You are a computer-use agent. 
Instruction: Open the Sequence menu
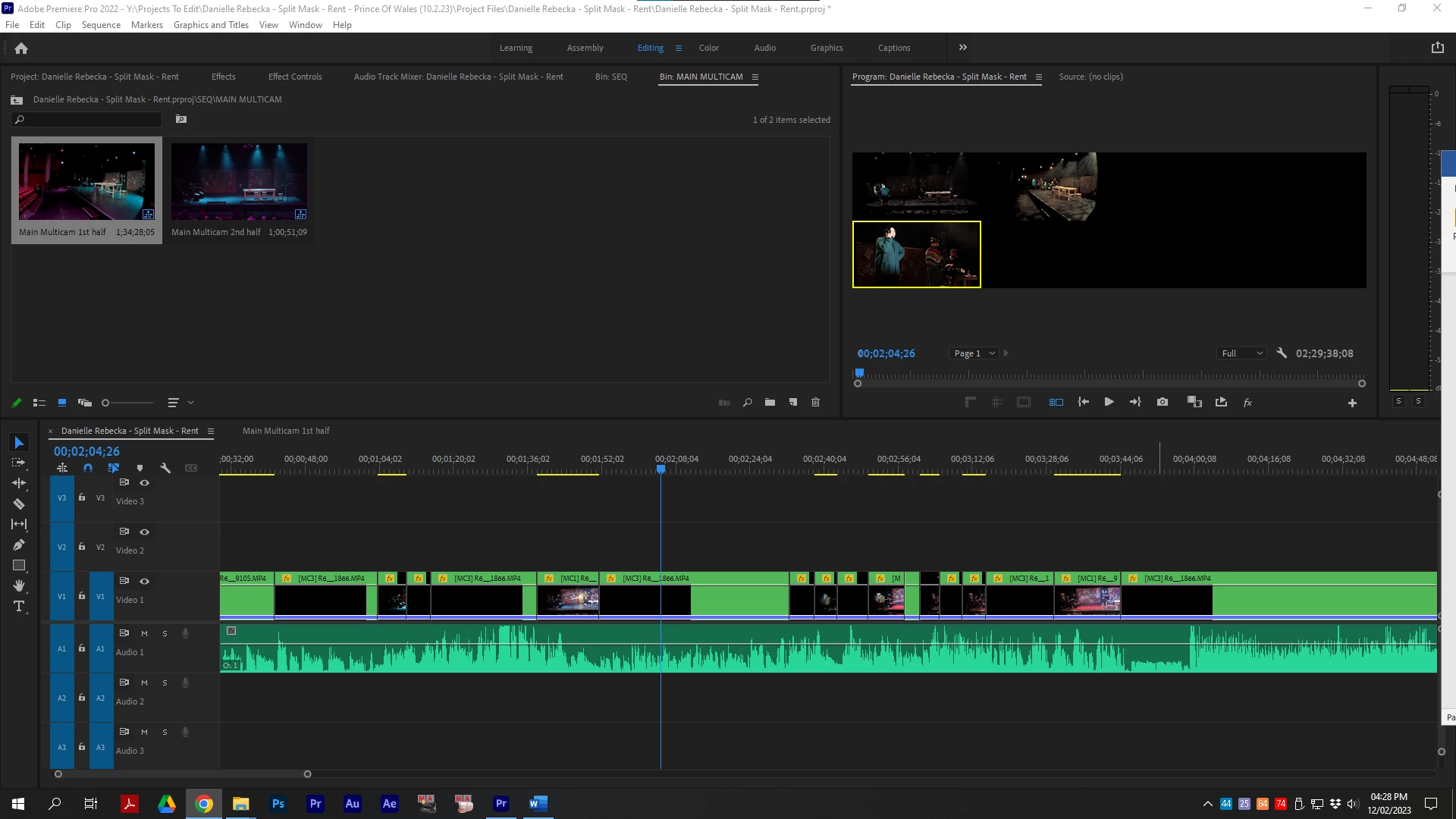(101, 25)
